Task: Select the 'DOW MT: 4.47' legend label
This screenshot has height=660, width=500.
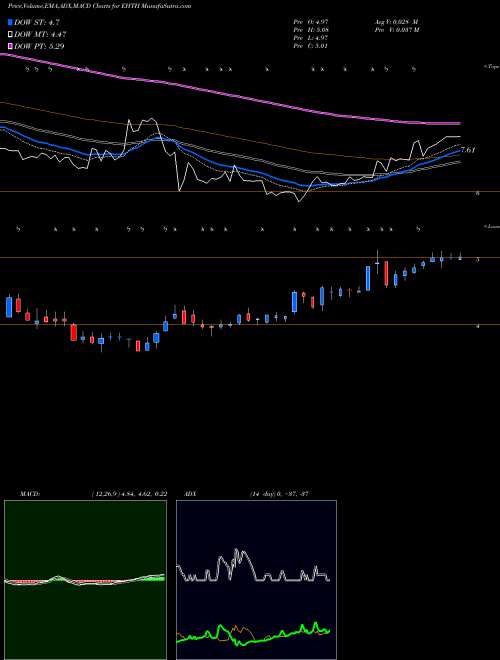Action: pos(40,35)
